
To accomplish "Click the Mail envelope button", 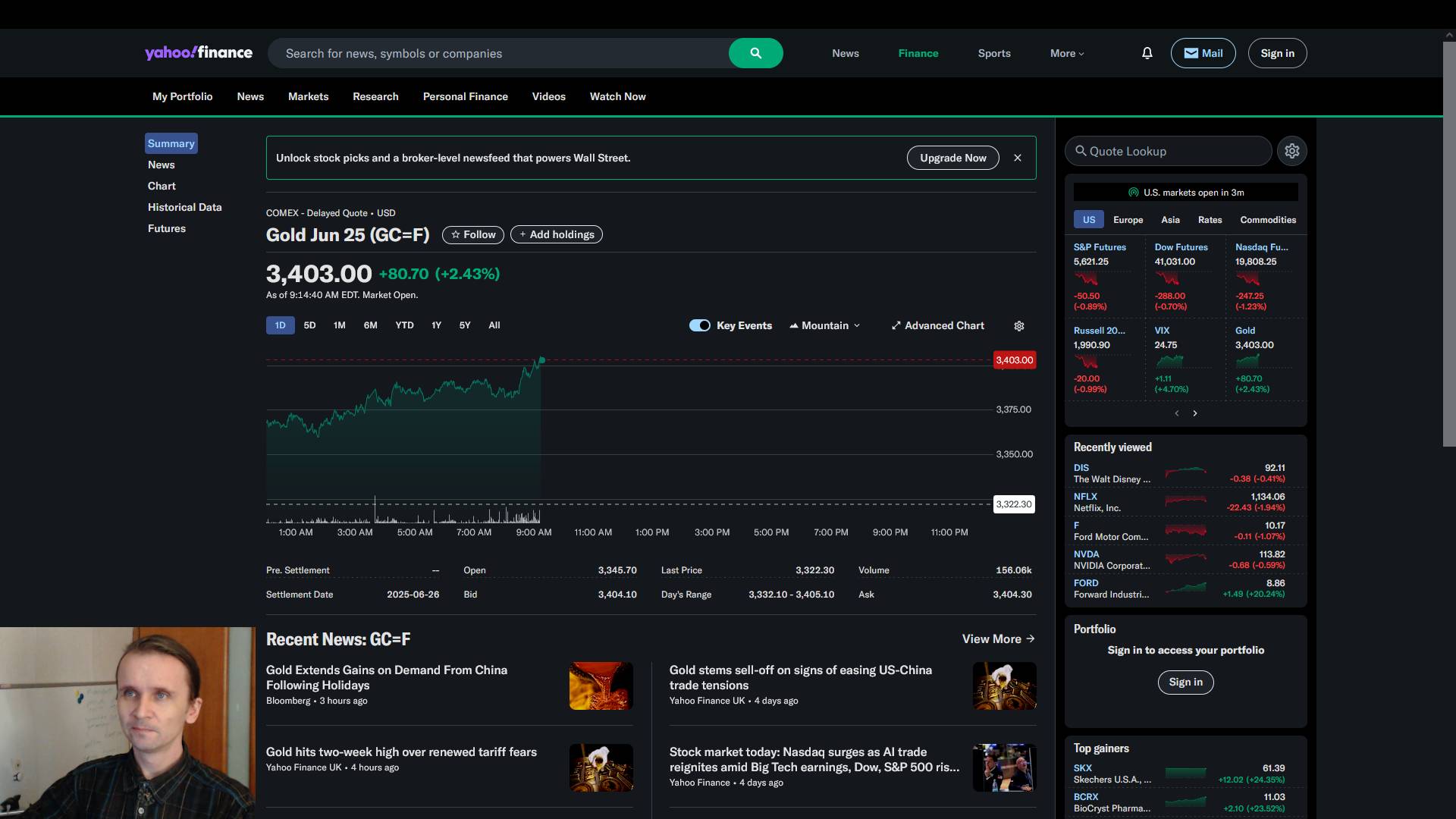I will click(x=1203, y=53).
